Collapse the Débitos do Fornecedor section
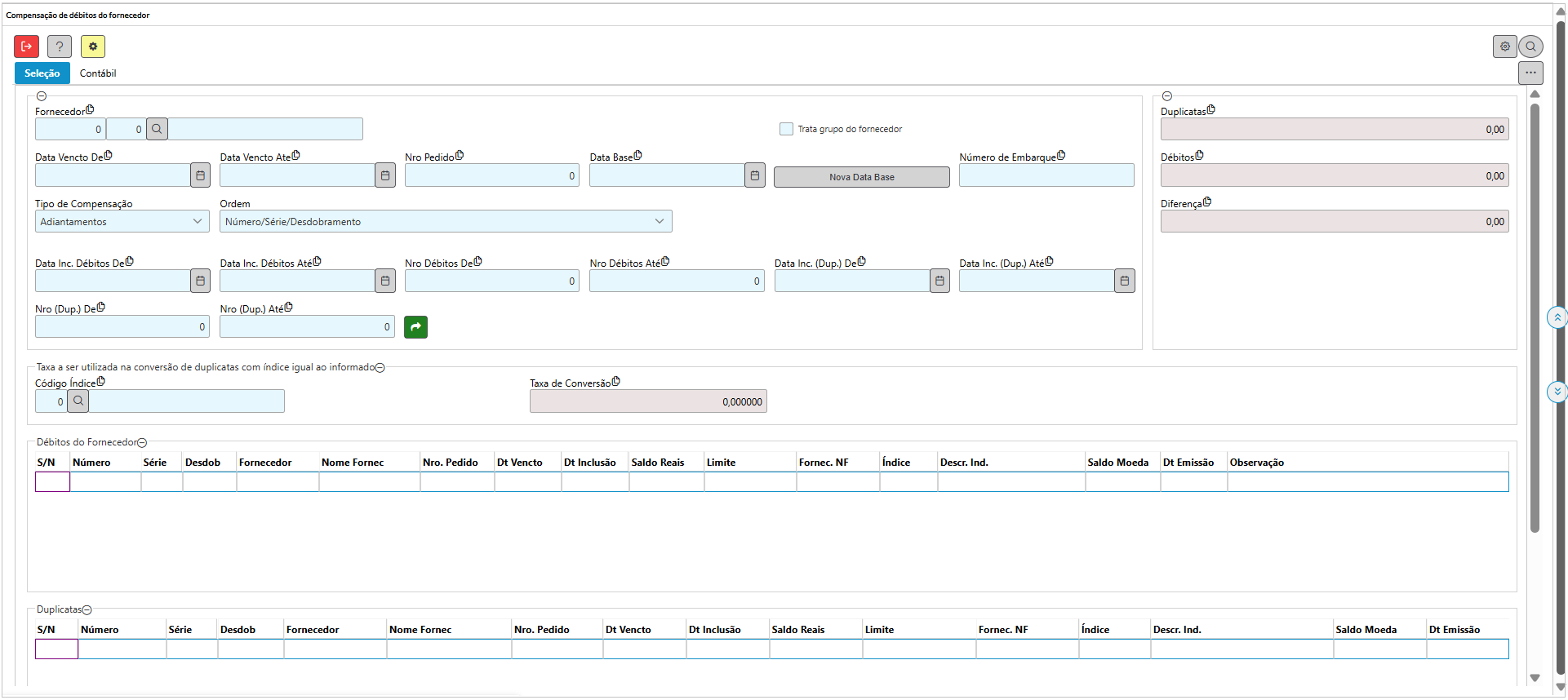Image resolution: width=1568 pixels, height=700 pixels. [x=142, y=443]
